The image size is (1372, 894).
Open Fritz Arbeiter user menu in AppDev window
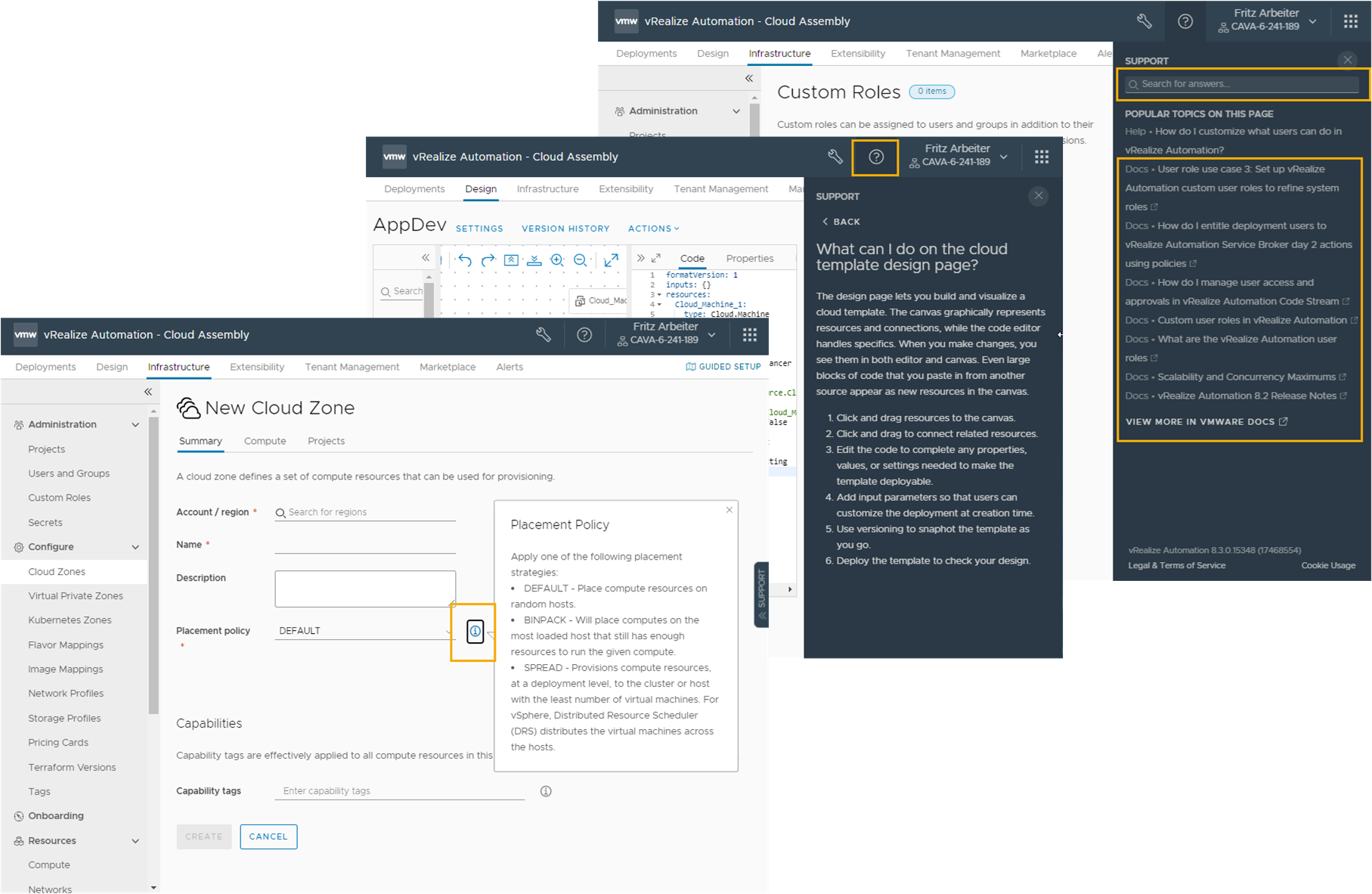coord(959,156)
